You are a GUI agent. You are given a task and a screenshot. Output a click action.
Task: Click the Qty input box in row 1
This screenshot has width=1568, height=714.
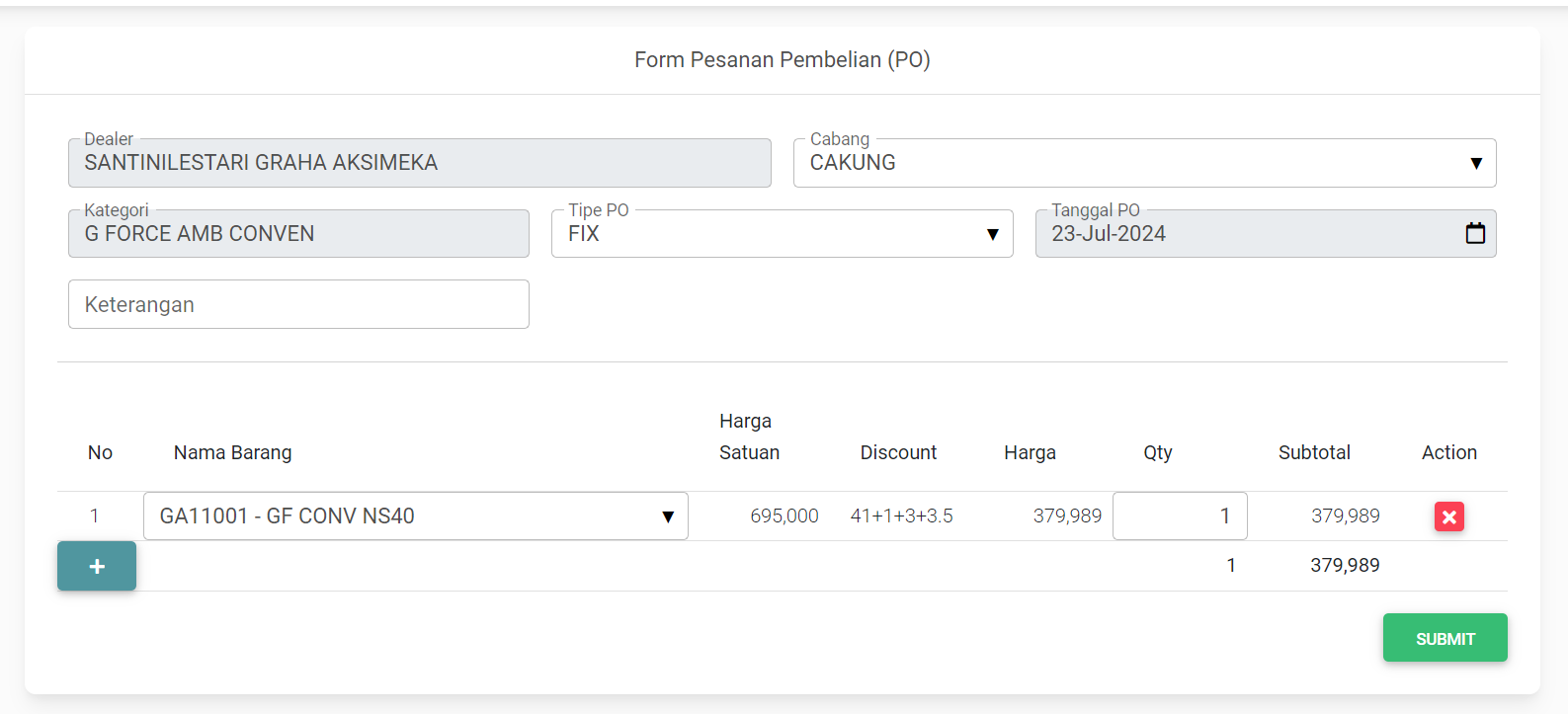(1179, 516)
